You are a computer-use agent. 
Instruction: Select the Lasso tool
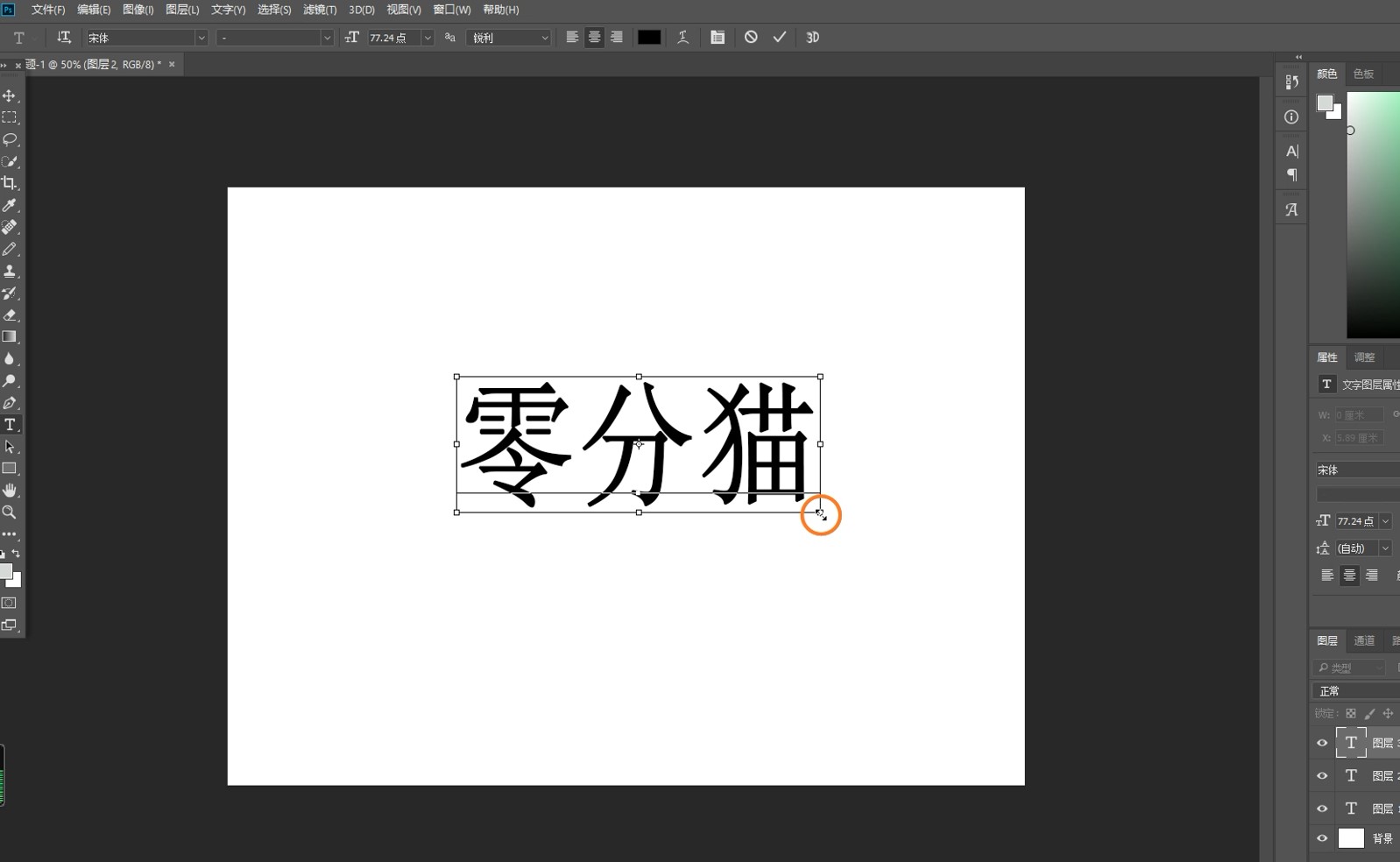click(10, 139)
